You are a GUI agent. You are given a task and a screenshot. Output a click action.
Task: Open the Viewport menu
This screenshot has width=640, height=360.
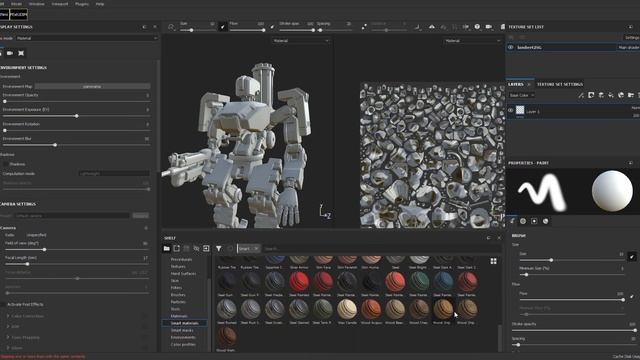point(60,4)
